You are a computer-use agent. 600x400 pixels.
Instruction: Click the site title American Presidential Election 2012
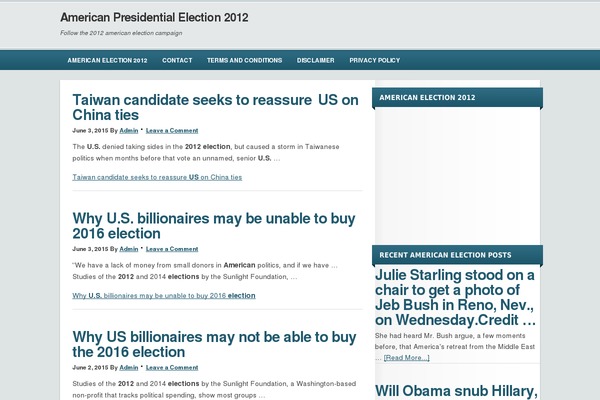coord(154,18)
